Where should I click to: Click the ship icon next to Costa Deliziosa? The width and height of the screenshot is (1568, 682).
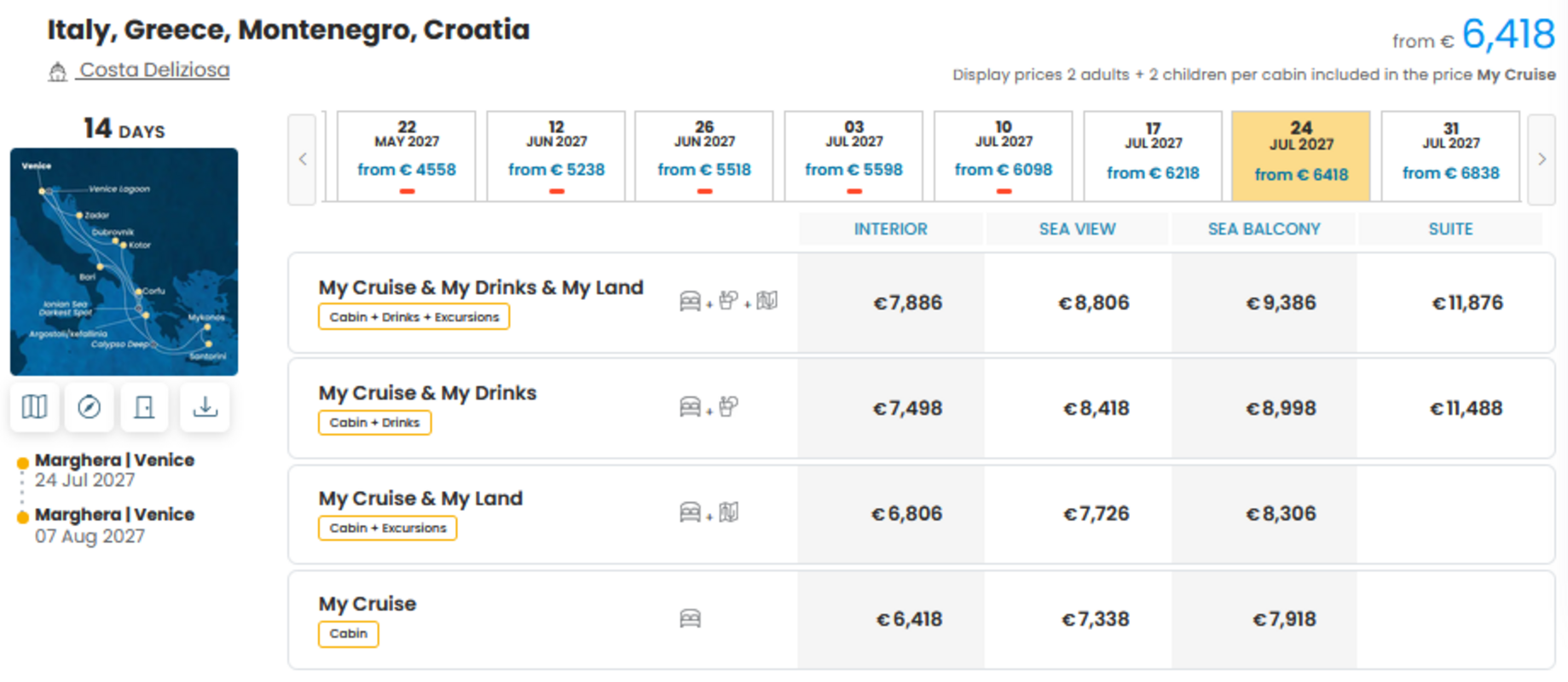point(57,72)
